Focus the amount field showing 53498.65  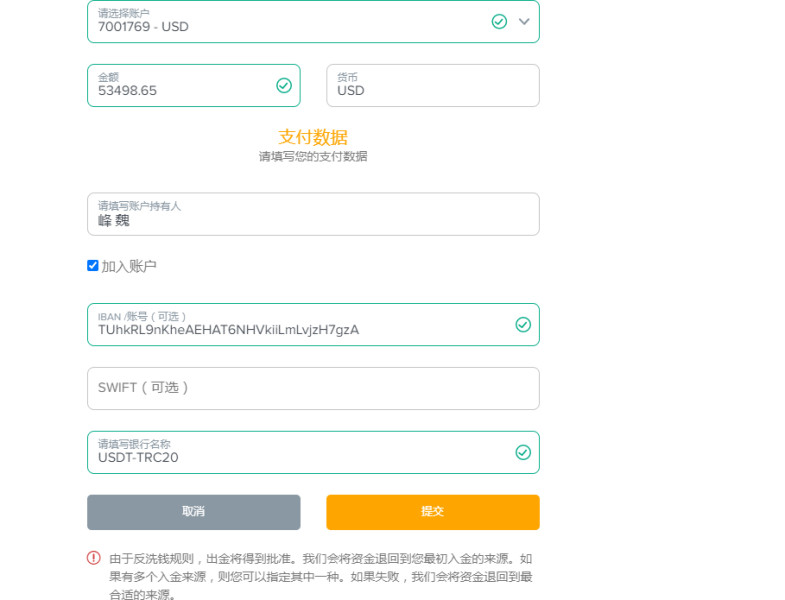tap(194, 86)
